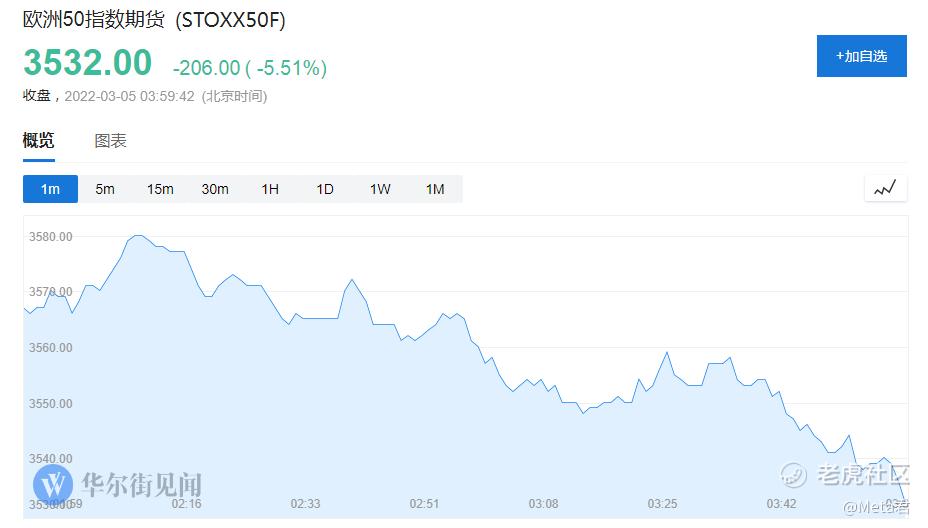Click the 华尔街见闻 watermark logo icon
This screenshot has width=928, height=528.
click(x=53, y=485)
